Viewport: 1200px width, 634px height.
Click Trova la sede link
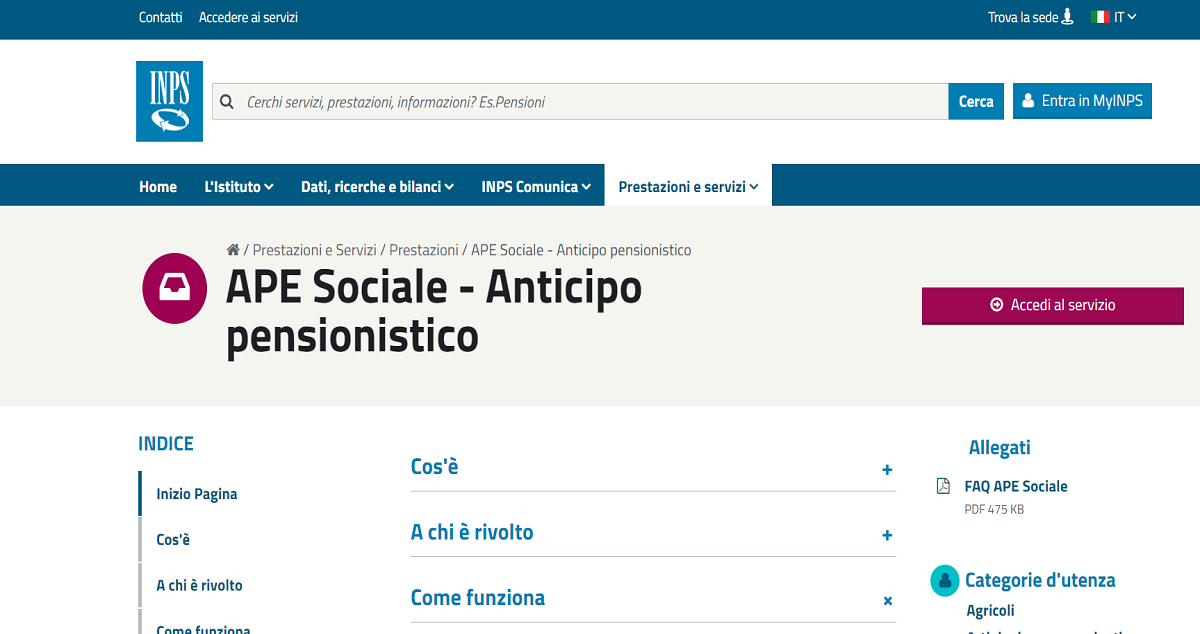click(1023, 17)
